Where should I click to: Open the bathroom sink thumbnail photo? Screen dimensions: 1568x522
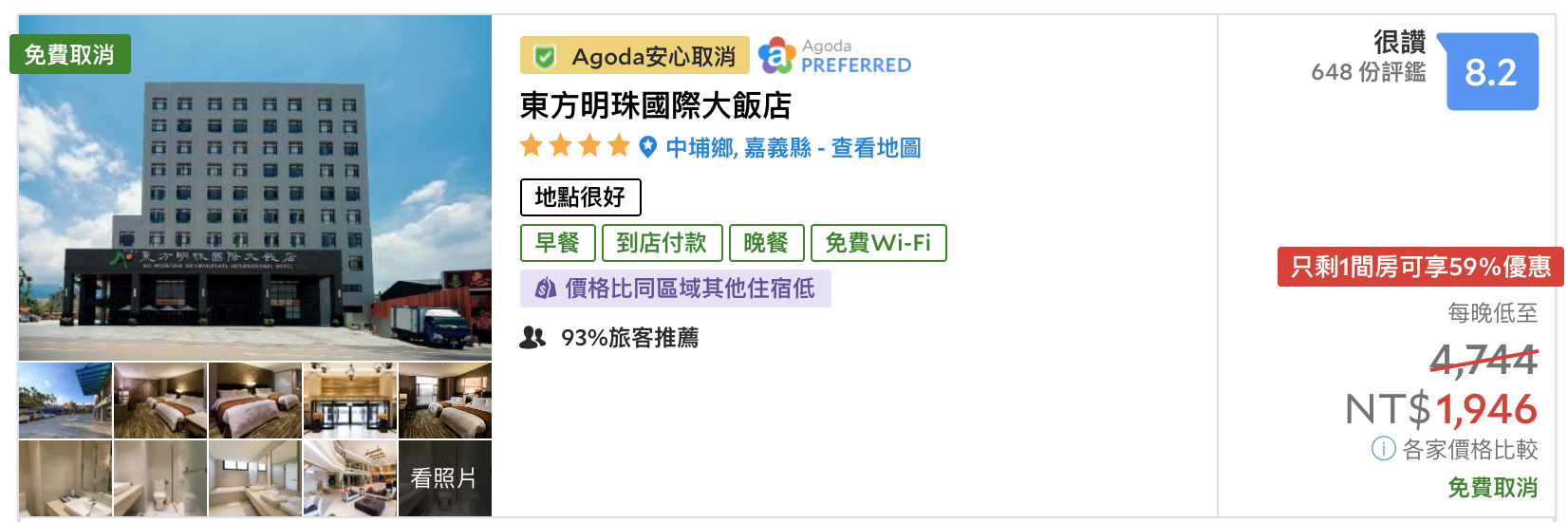point(65,478)
